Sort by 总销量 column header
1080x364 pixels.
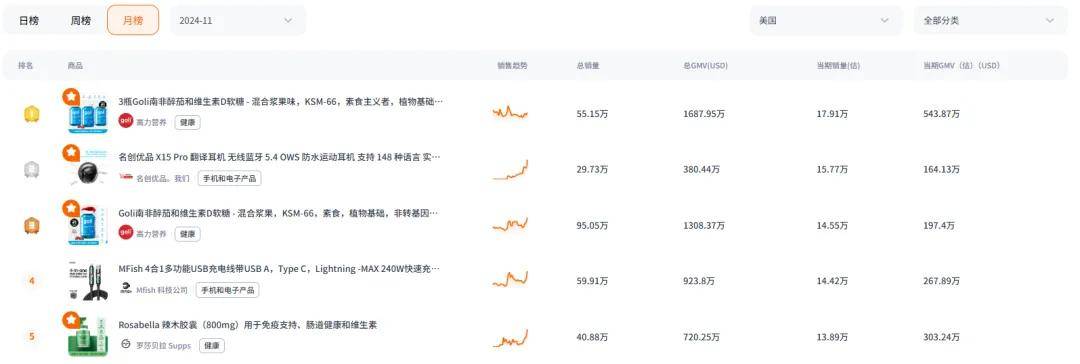(x=588, y=65)
